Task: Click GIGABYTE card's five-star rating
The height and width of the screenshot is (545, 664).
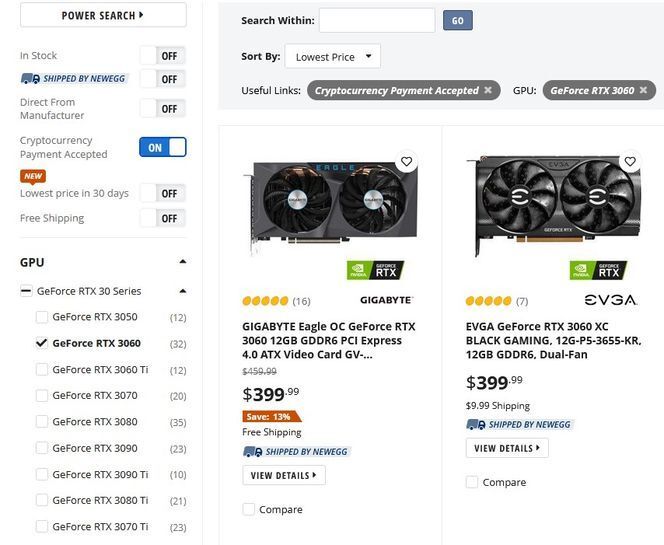Action: (x=265, y=301)
